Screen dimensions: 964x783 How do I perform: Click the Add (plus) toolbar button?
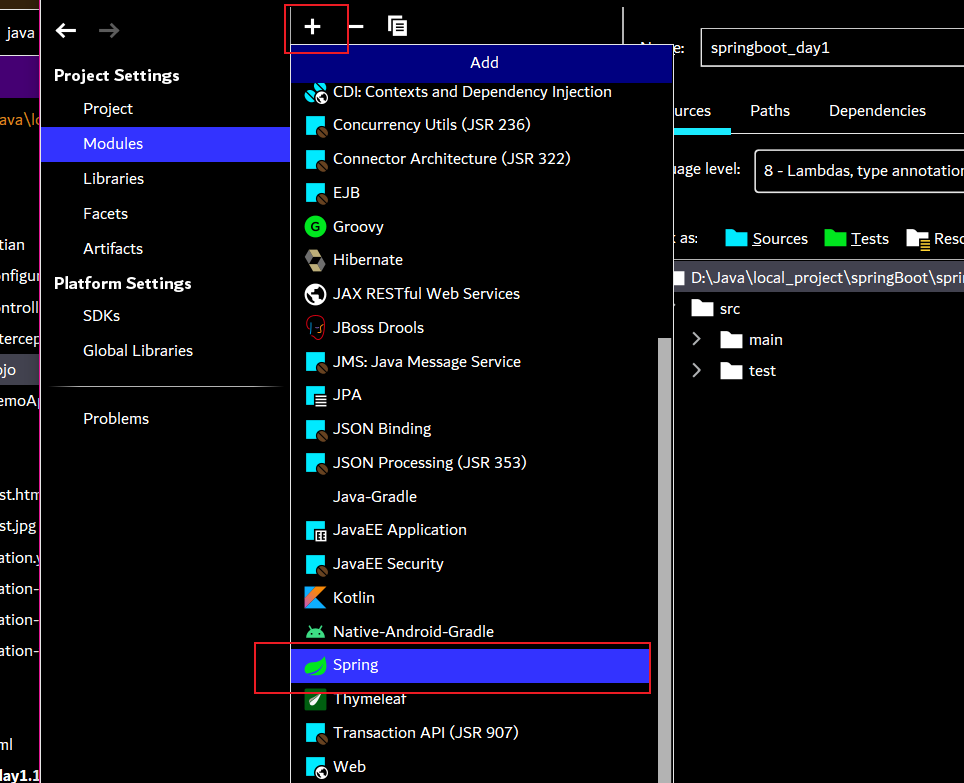pos(312,26)
